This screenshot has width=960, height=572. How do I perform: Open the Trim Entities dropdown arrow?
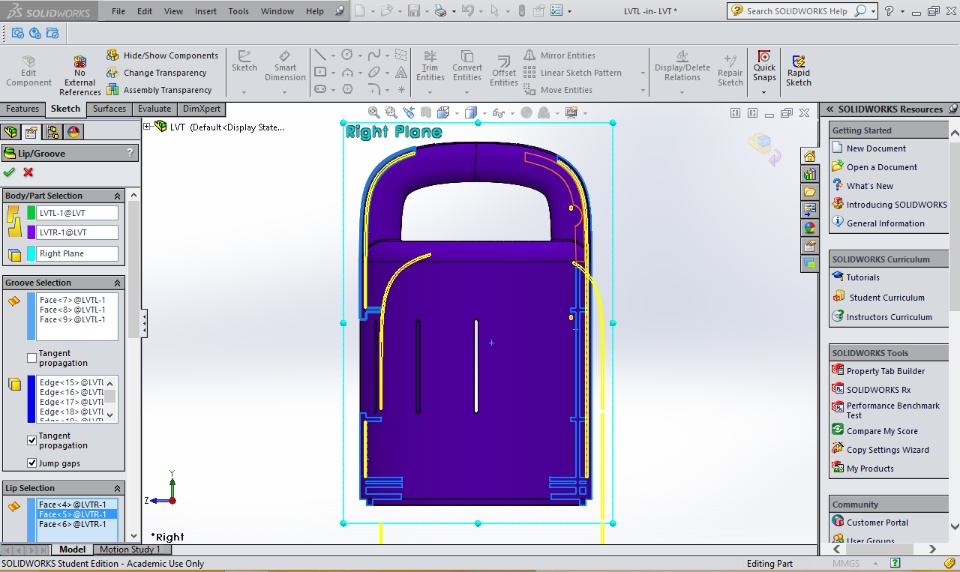[430, 92]
